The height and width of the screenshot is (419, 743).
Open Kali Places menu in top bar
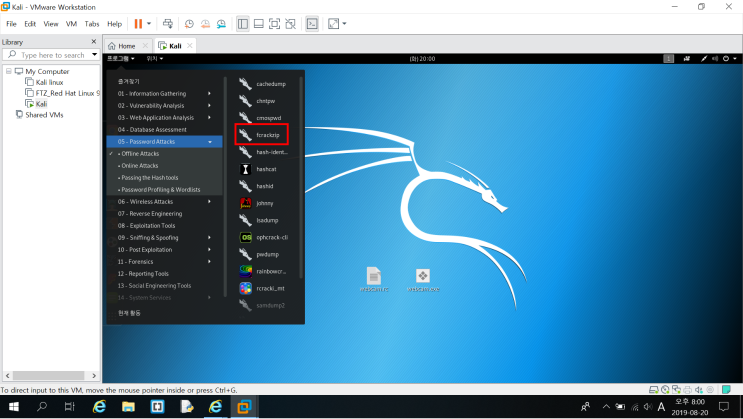point(154,59)
